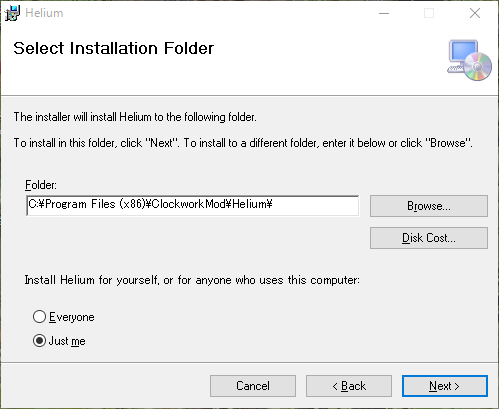Click the Folder field label
Screen dimensions: 499x409
click(41, 185)
